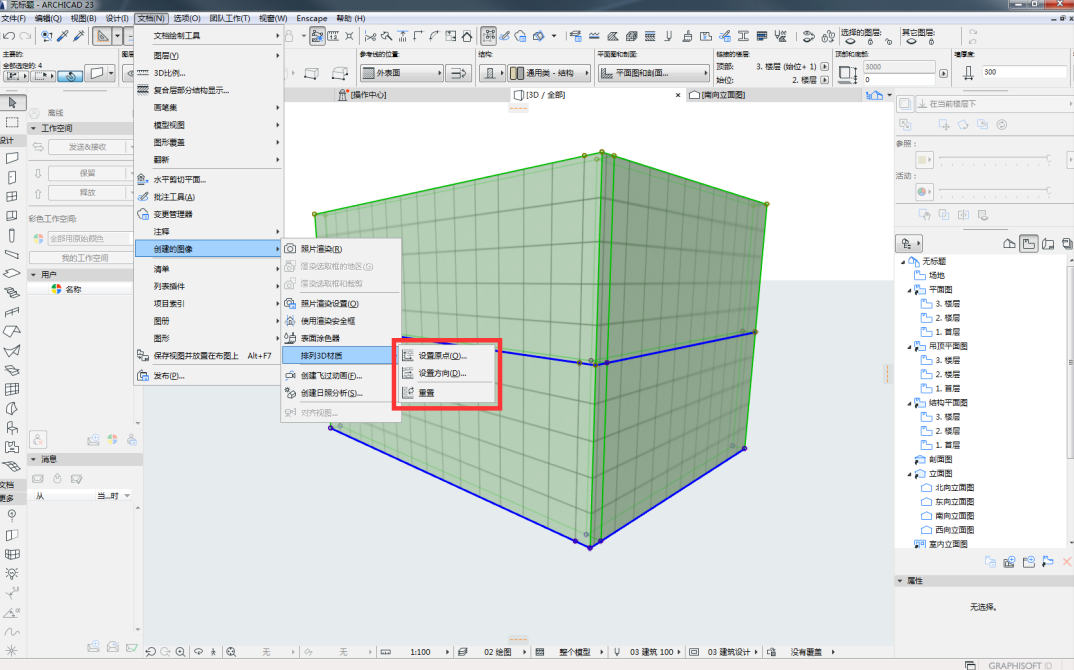Collapse the 工作空间 panel section

33,128
